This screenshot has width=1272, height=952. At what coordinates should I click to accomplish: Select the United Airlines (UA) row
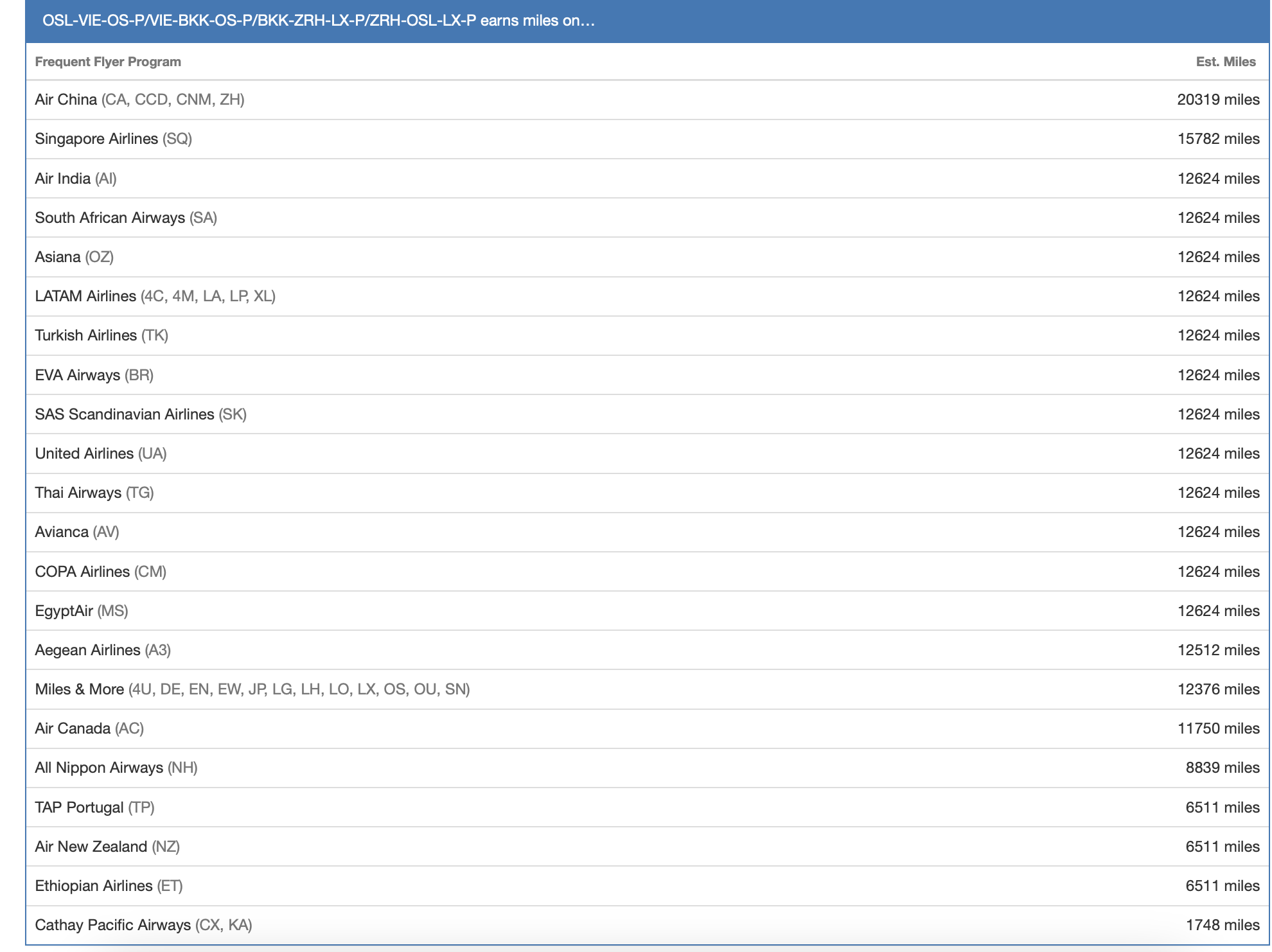(648, 454)
